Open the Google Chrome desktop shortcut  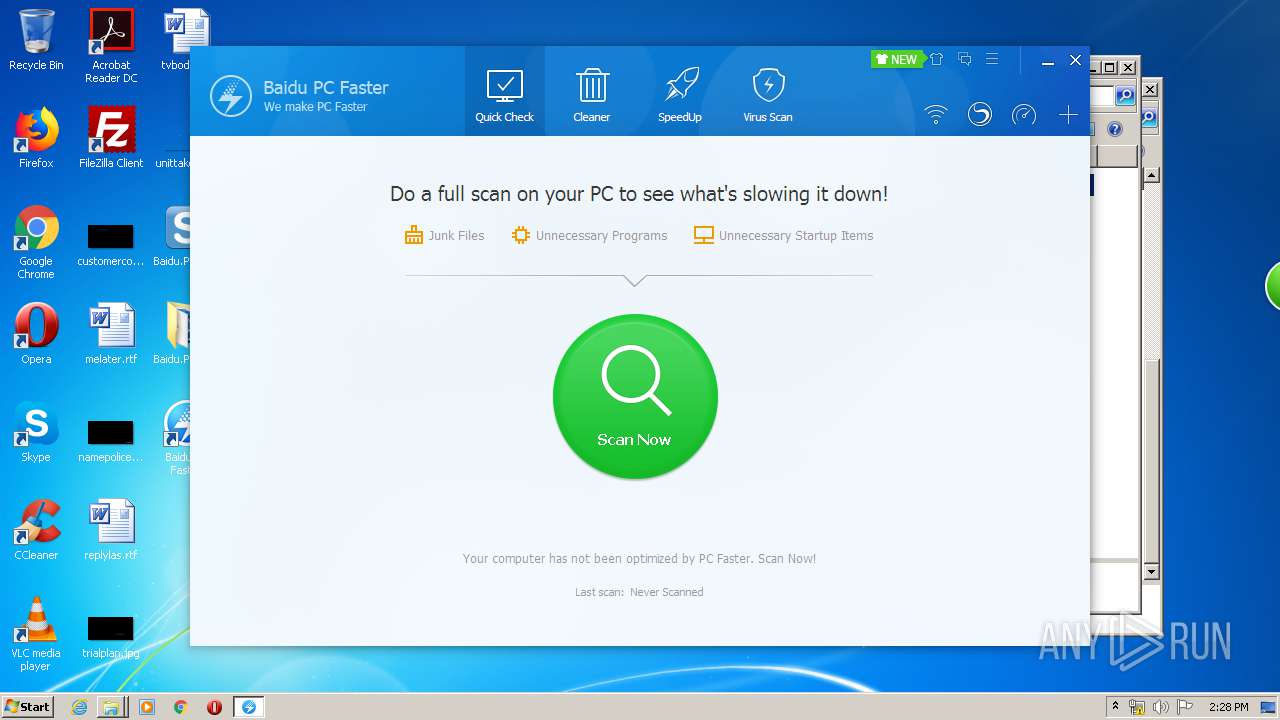coord(36,243)
